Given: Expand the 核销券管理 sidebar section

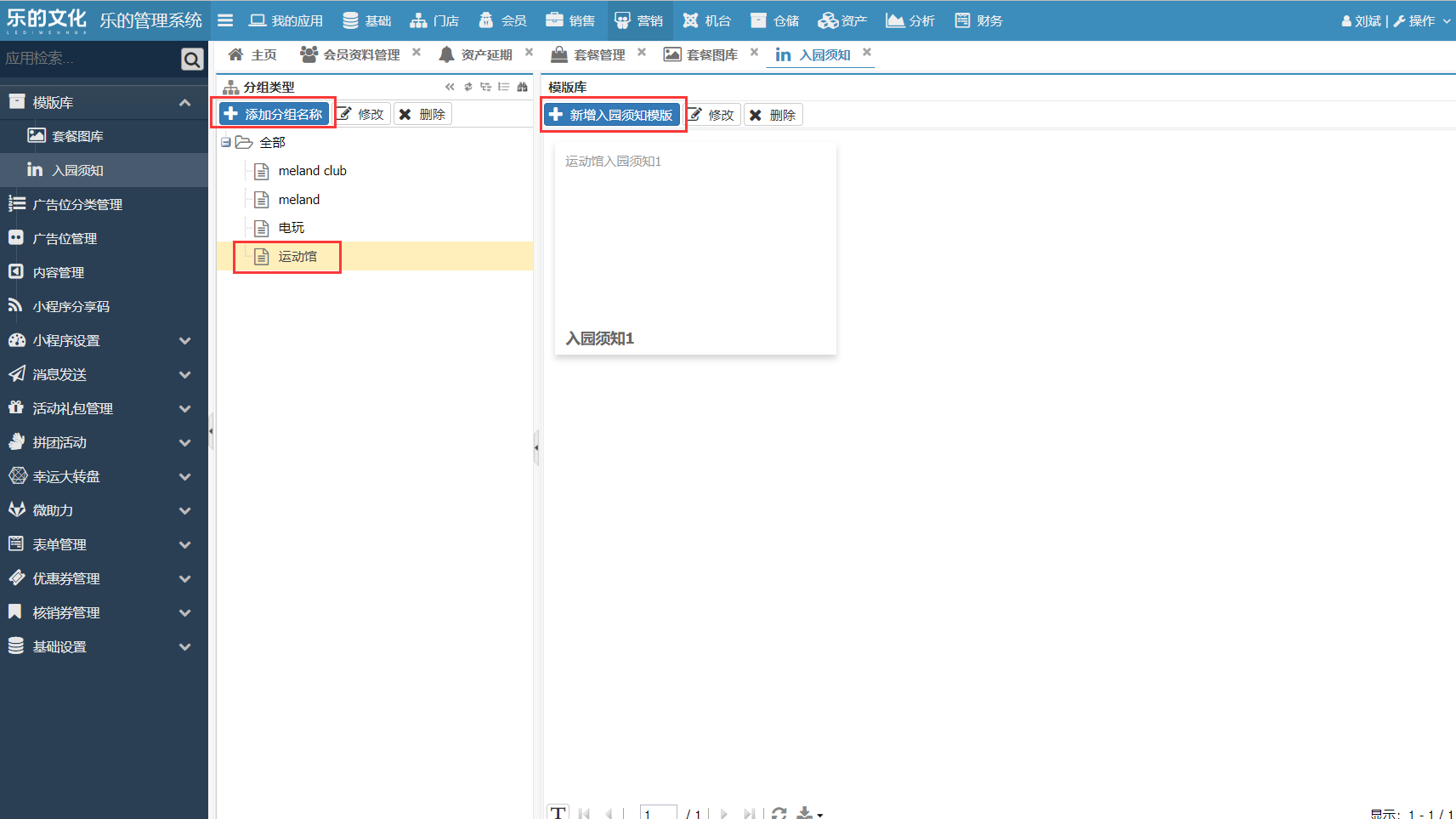Looking at the screenshot, I should [104, 612].
